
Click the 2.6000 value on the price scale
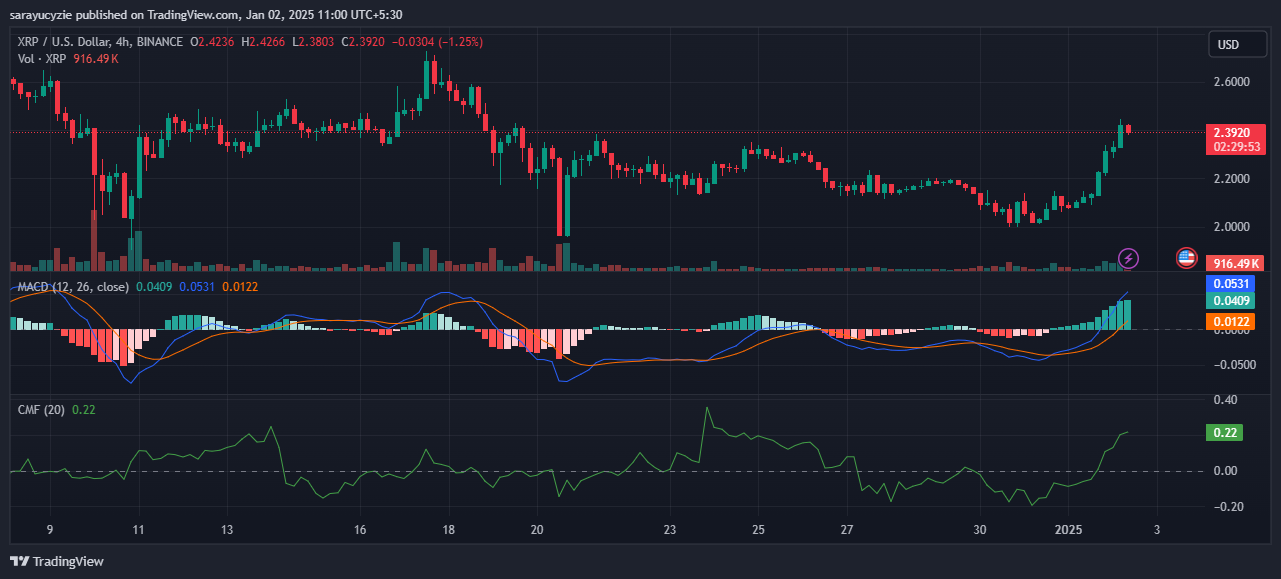tap(1230, 82)
